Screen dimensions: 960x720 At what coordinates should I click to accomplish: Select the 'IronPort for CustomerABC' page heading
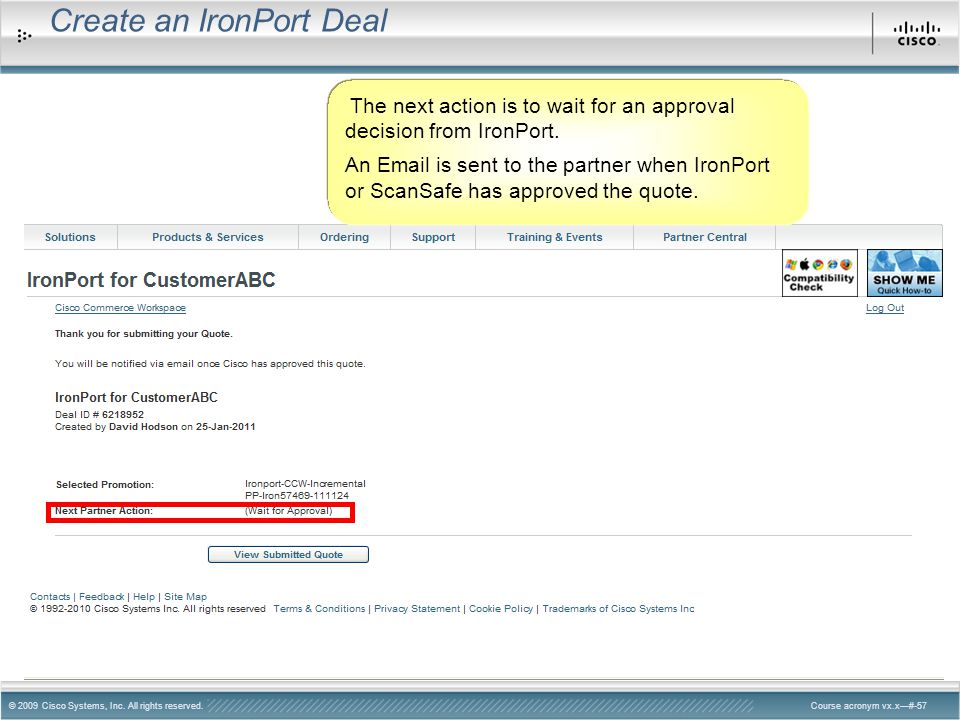[151, 280]
